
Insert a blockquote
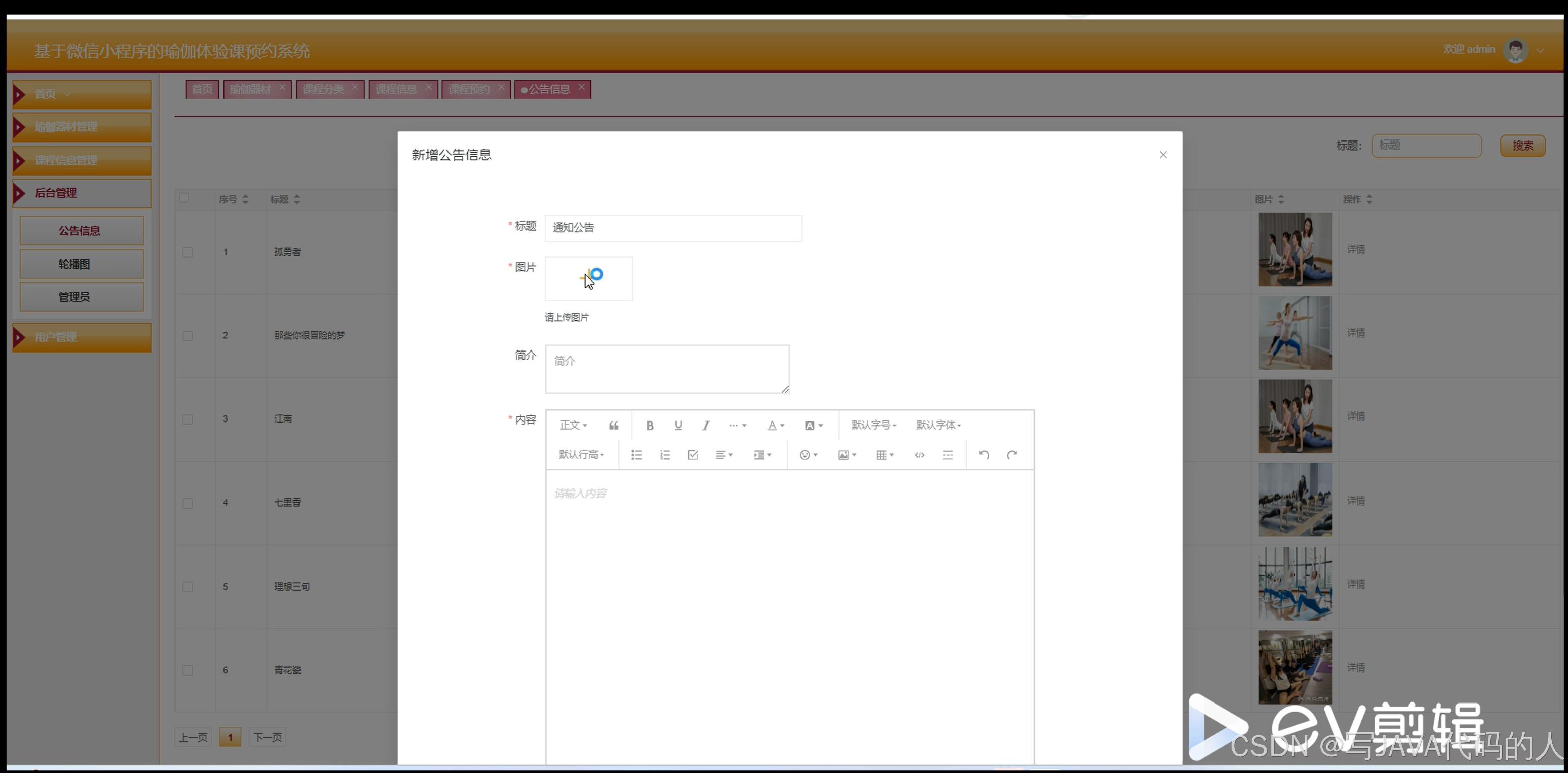click(x=614, y=425)
